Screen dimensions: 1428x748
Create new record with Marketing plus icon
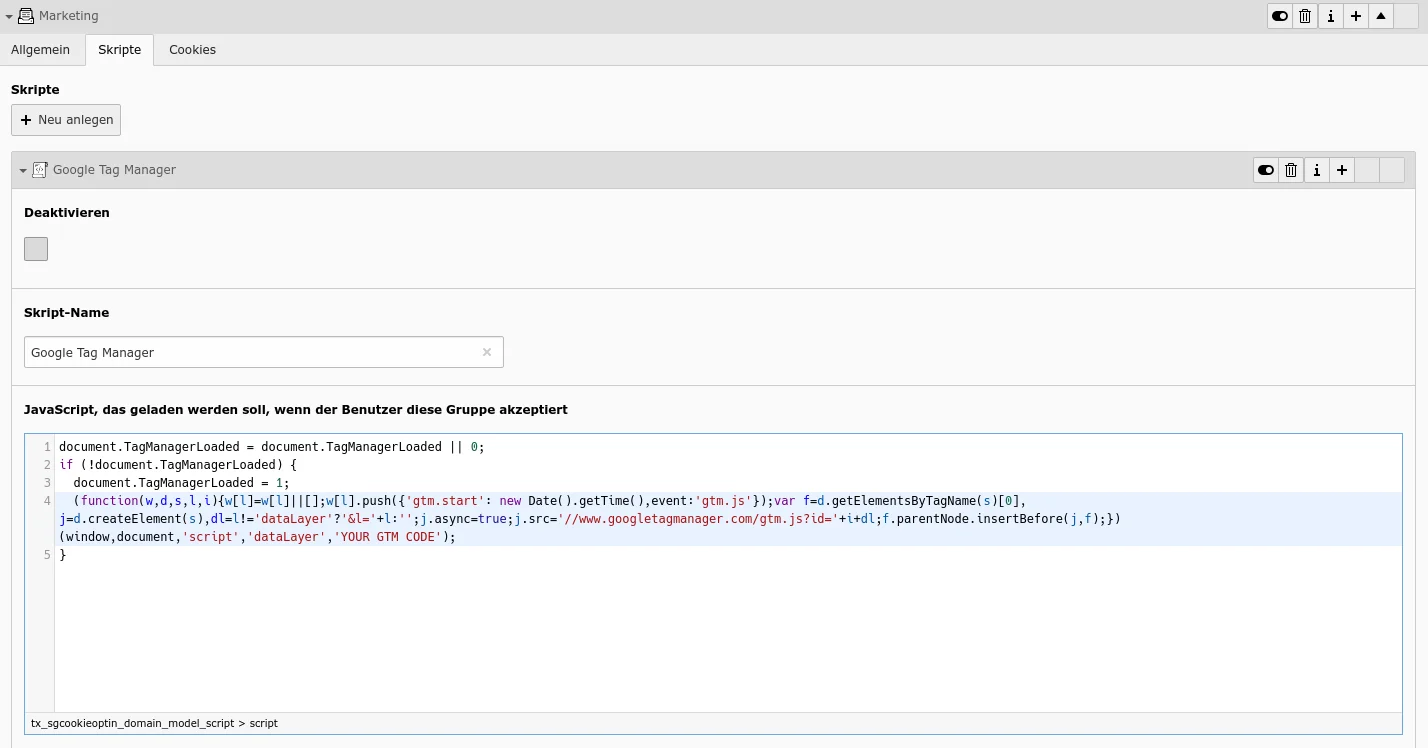point(1355,16)
